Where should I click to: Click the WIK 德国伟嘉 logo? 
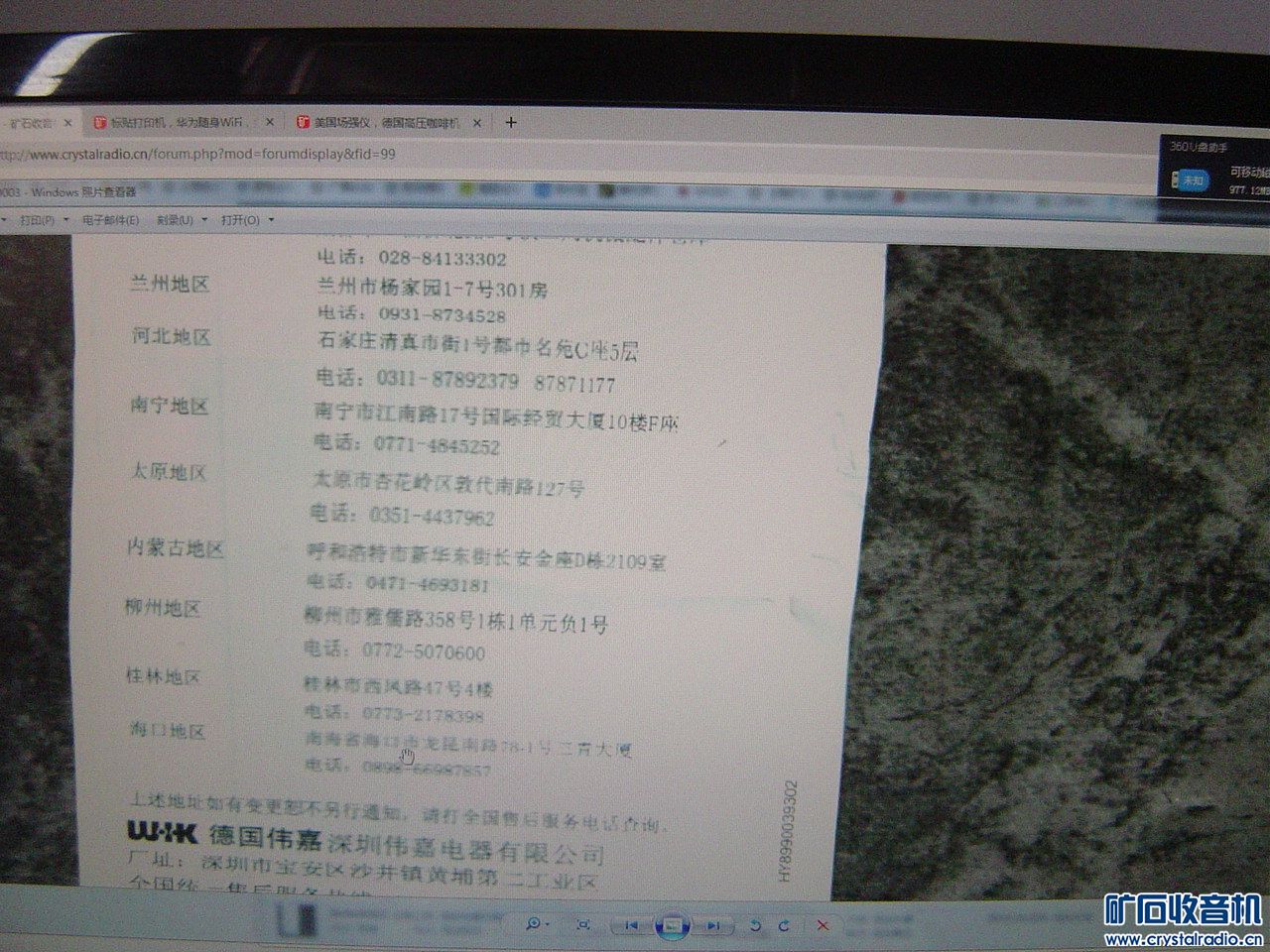pos(223,835)
